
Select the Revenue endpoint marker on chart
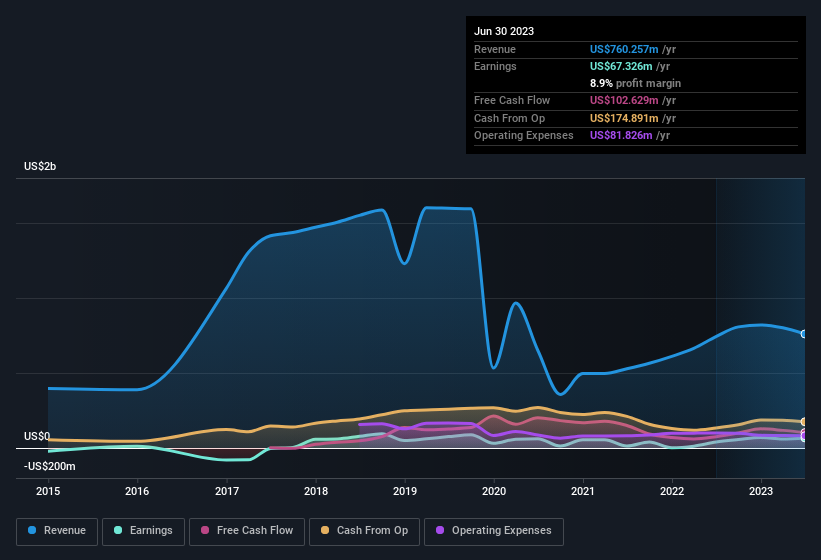pyautogui.click(x=804, y=334)
